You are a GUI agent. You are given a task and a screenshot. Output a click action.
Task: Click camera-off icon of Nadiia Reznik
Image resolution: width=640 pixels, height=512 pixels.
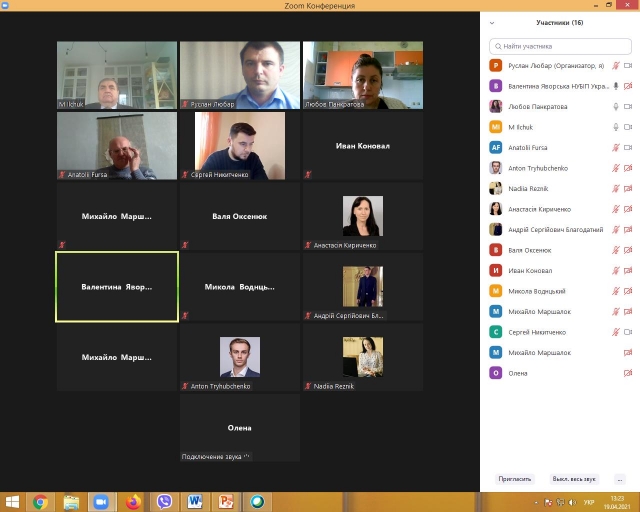click(628, 188)
